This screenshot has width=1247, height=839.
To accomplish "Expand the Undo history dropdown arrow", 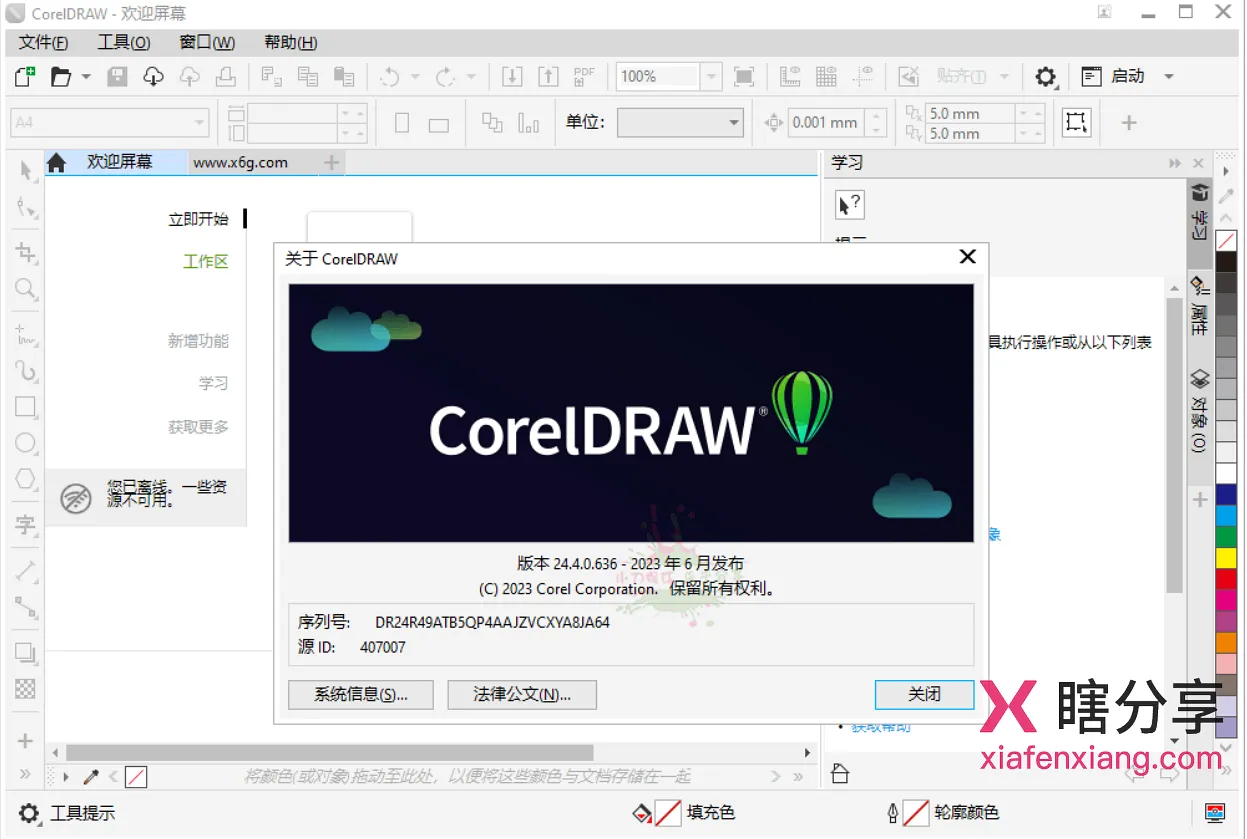I will (415, 76).
